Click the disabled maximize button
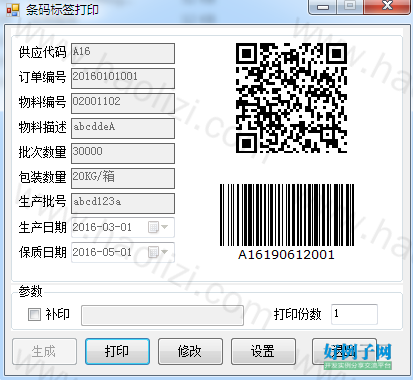The image size is (413, 380). click(350, 7)
